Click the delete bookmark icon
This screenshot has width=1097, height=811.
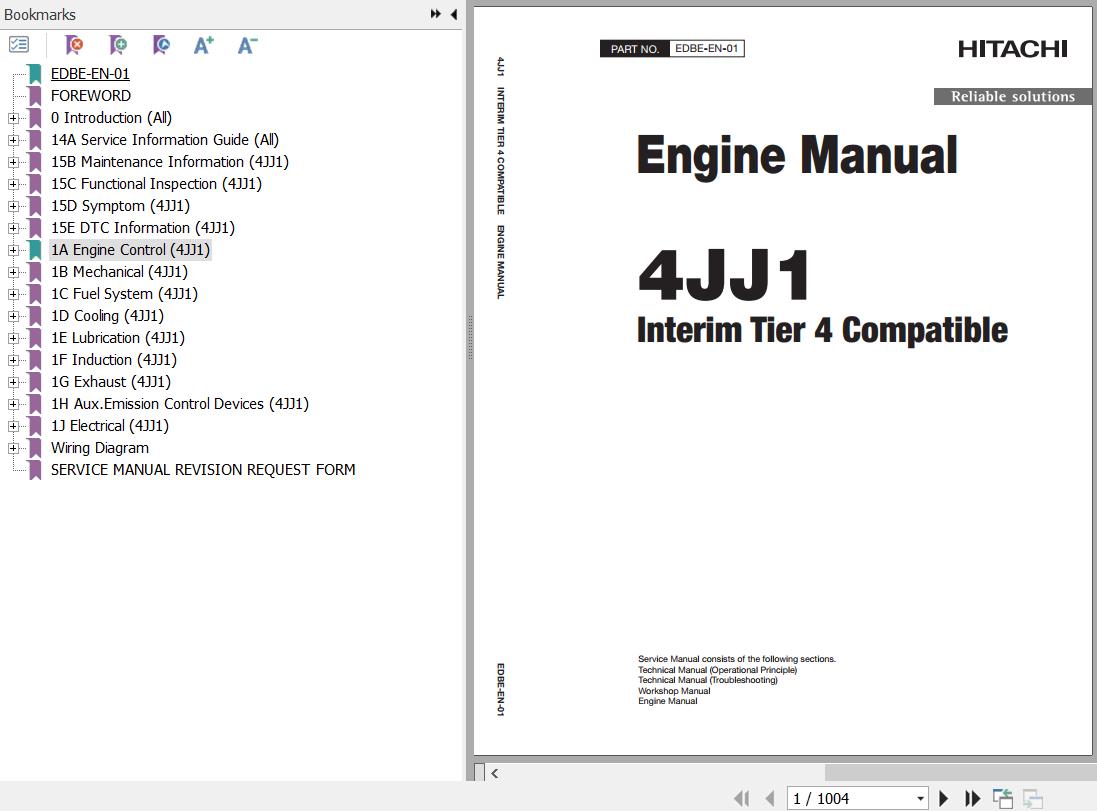pos(73,45)
